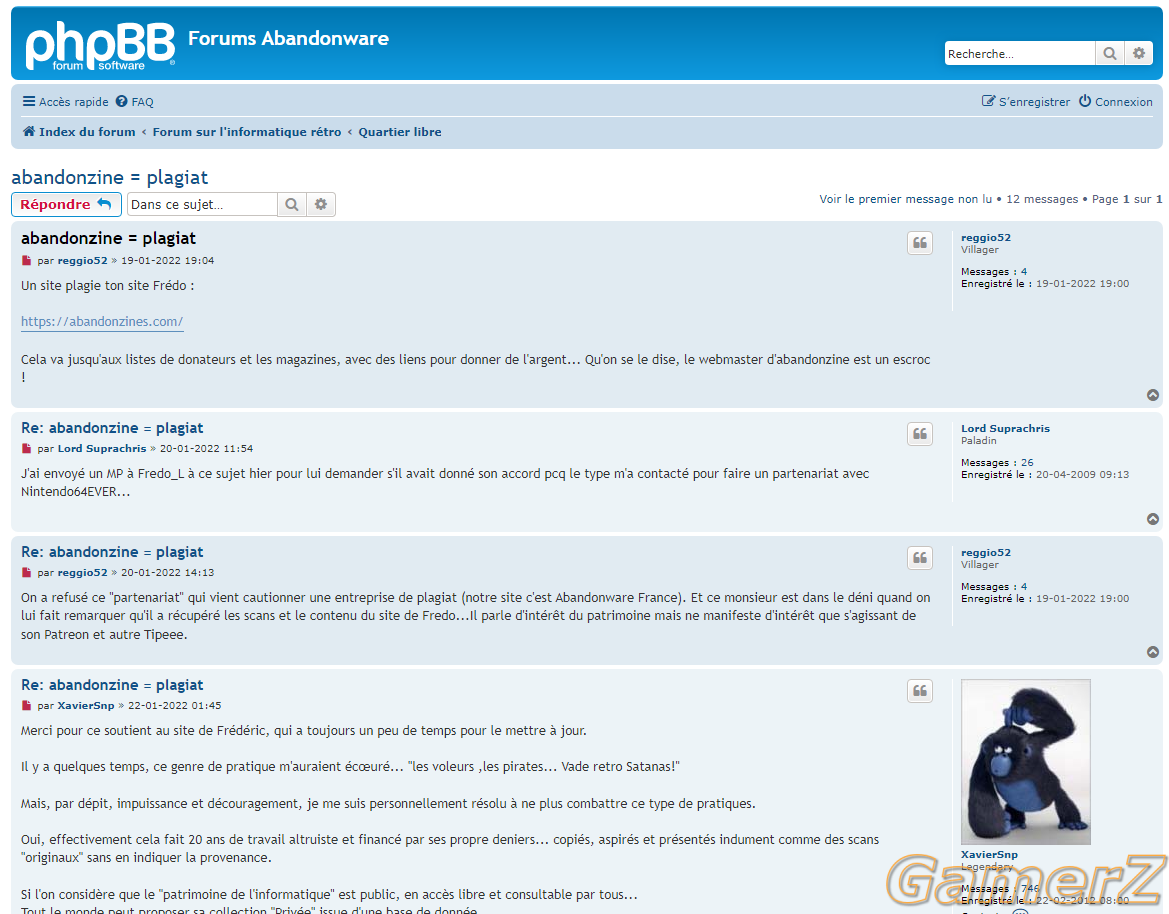Click the home icon in breadcrumb
The width and height of the screenshot is (1169, 914).
pyautogui.click(x=28, y=131)
